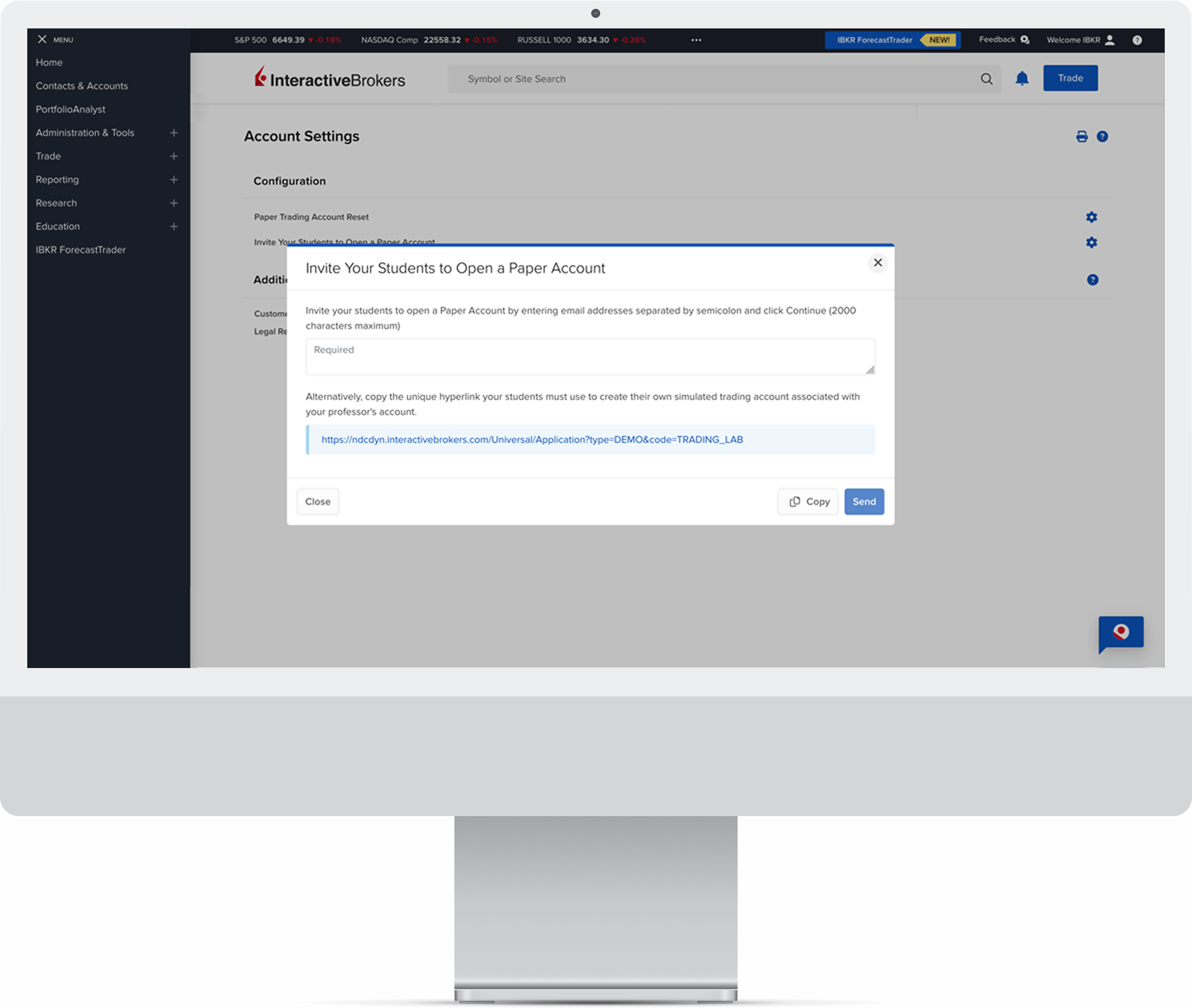Show more market indices via the ellipsis
Image resolution: width=1192 pixels, height=1008 pixels.
point(696,40)
